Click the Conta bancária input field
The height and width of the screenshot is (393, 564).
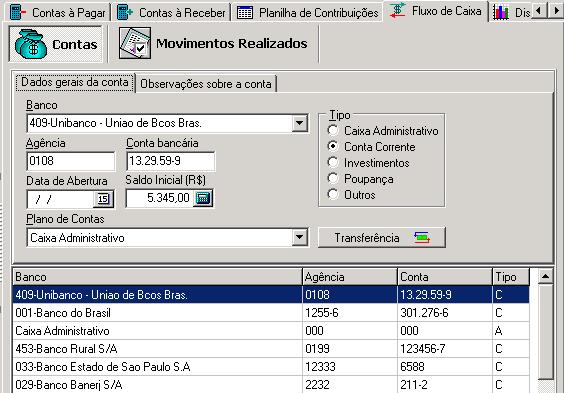click(170, 161)
